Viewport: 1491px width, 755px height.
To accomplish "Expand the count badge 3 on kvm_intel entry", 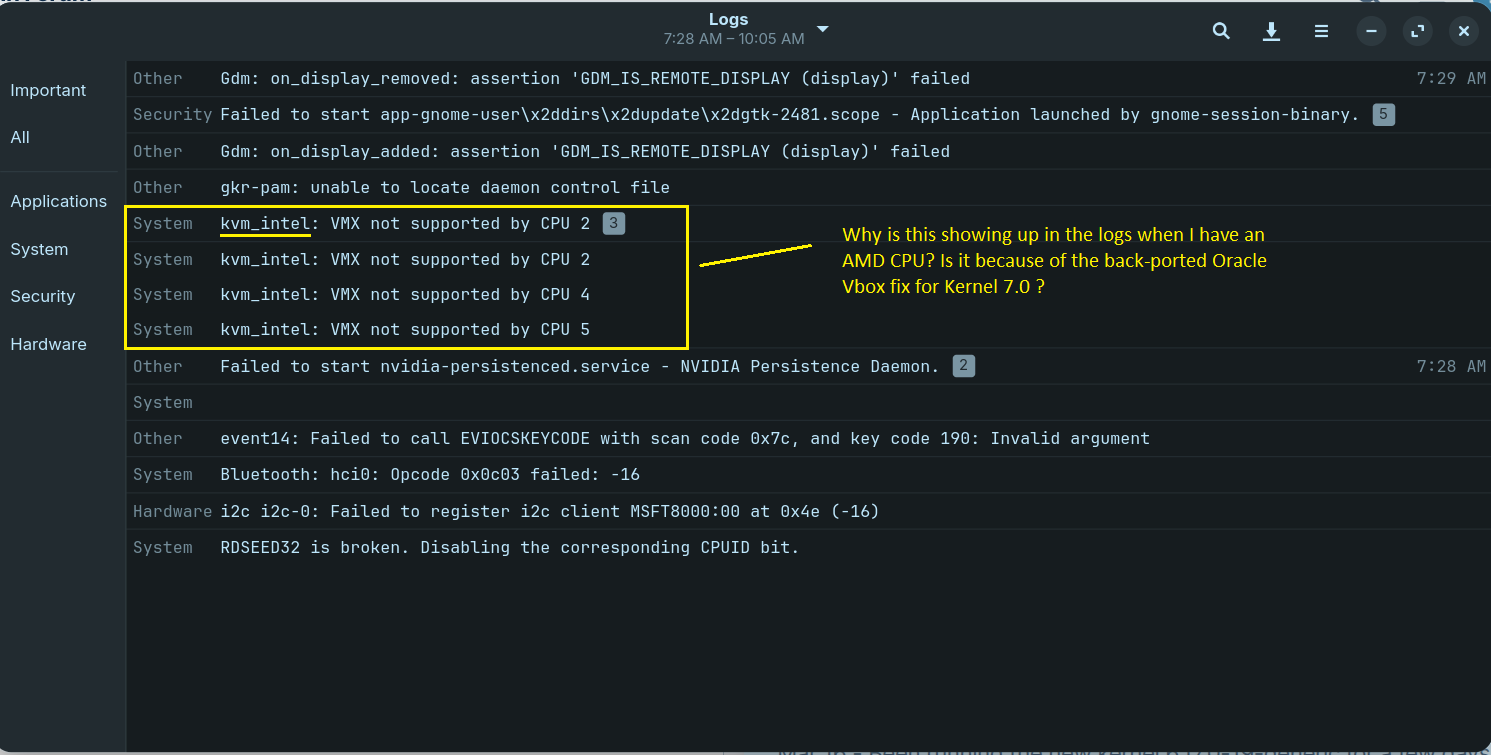I will [x=614, y=223].
